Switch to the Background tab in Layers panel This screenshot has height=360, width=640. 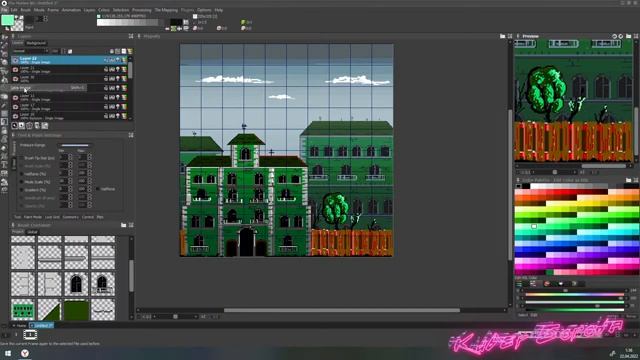point(36,43)
